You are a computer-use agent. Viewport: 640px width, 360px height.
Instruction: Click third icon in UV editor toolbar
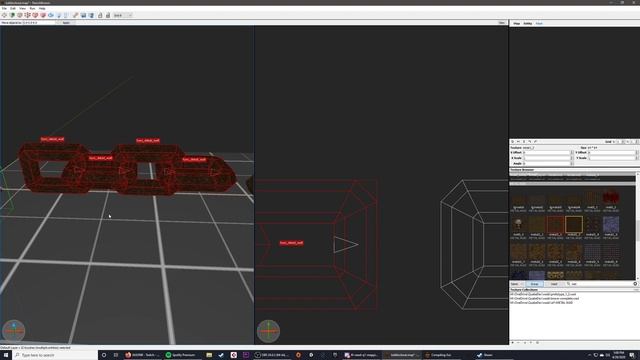(524, 142)
